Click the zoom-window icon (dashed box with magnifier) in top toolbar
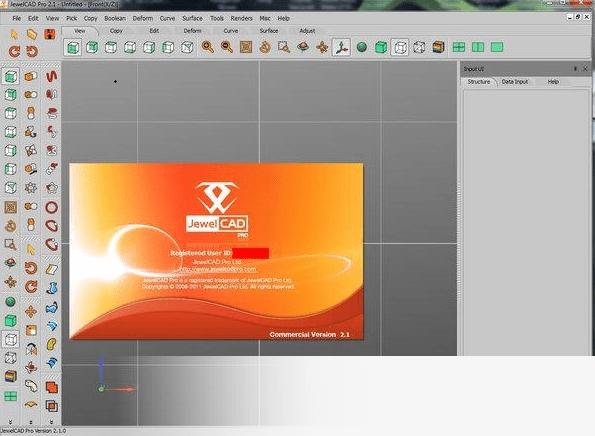595x436 pixels. point(283,47)
